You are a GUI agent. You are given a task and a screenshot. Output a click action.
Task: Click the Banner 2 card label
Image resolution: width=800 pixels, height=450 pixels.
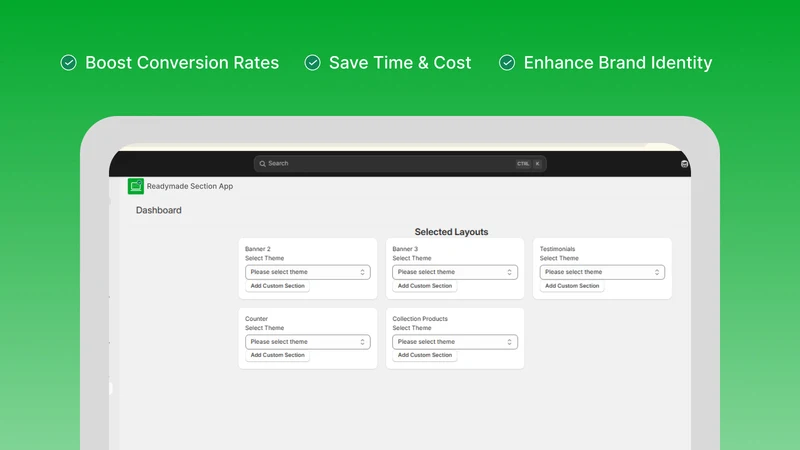[258, 249]
